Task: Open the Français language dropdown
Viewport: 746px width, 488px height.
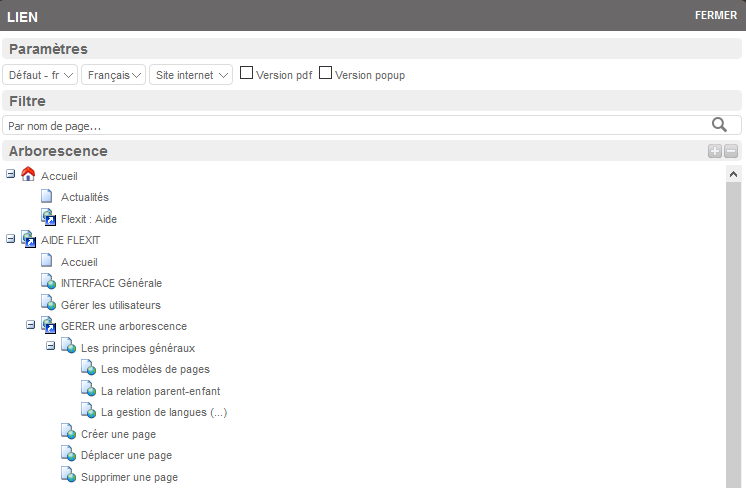Action: click(114, 75)
